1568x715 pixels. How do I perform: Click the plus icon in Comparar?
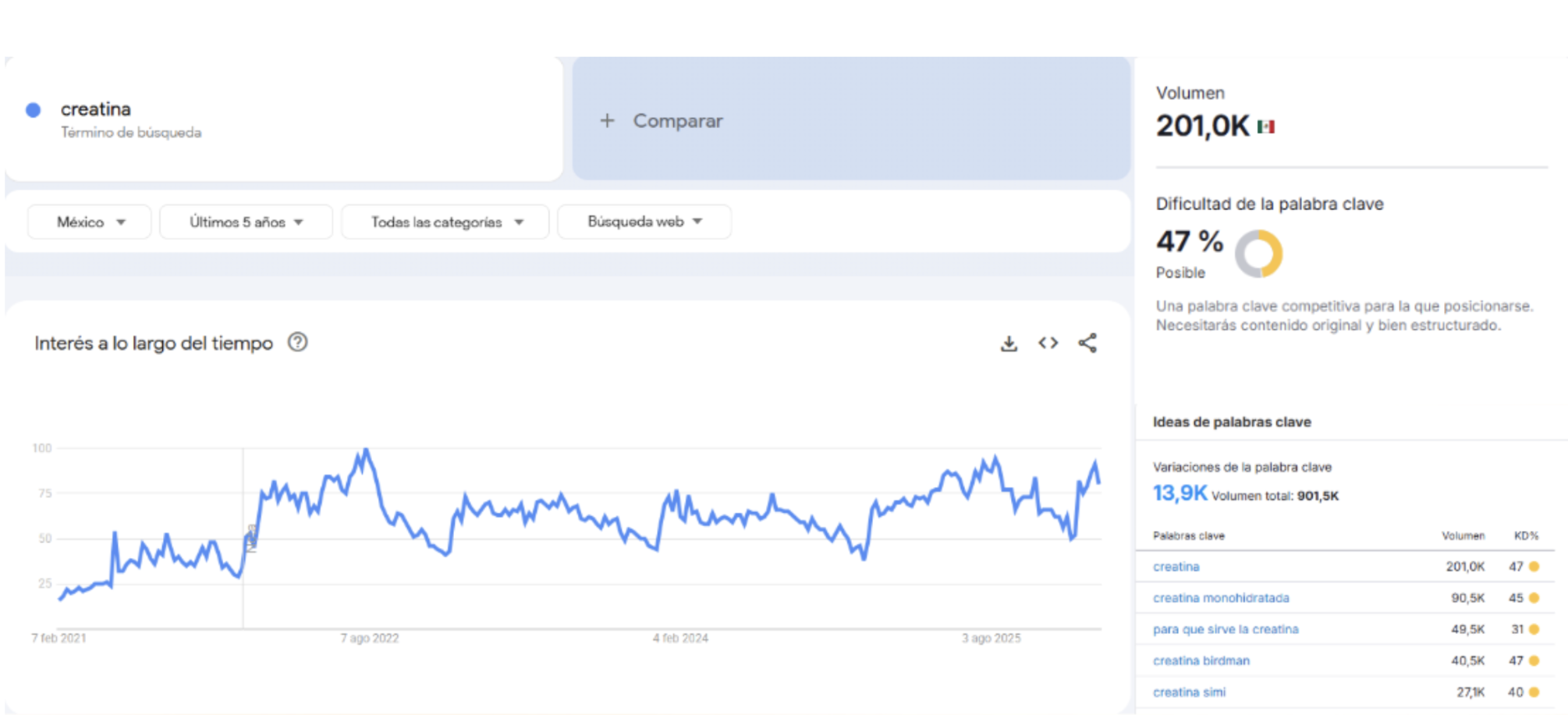[x=607, y=121]
